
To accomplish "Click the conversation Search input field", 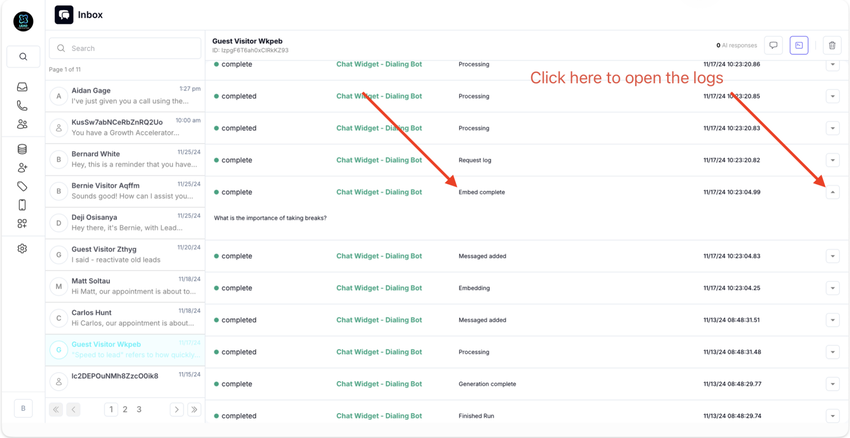I will tap(125, 48).
